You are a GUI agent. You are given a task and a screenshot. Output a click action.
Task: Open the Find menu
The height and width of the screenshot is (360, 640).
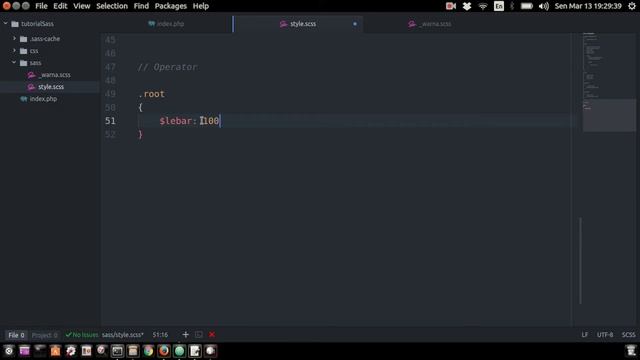(141, 6)
